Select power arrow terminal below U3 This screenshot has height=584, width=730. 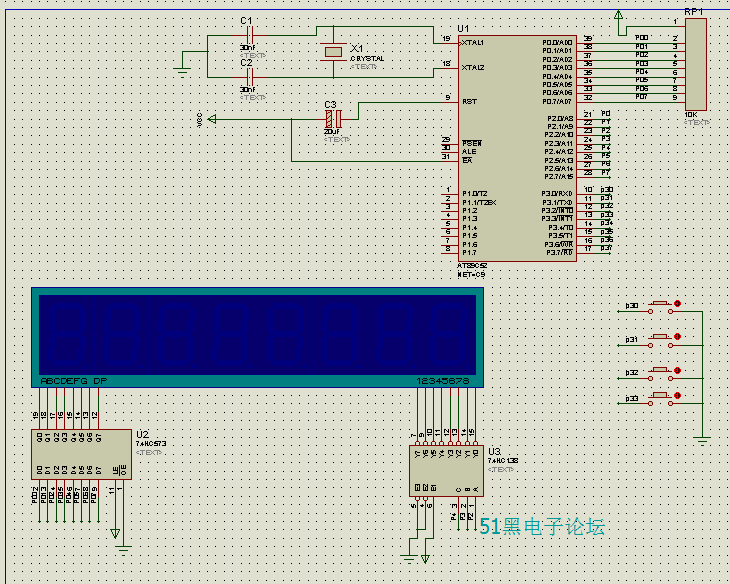[x=425, y=559]
